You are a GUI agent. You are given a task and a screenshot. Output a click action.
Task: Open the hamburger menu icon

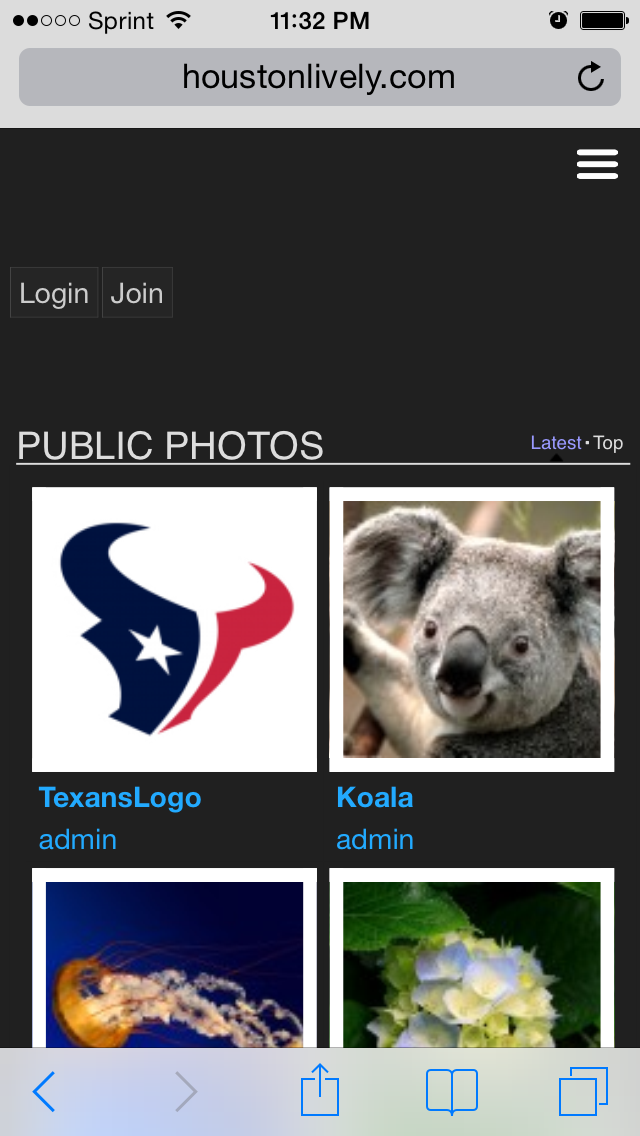click(x=597, y=165)
